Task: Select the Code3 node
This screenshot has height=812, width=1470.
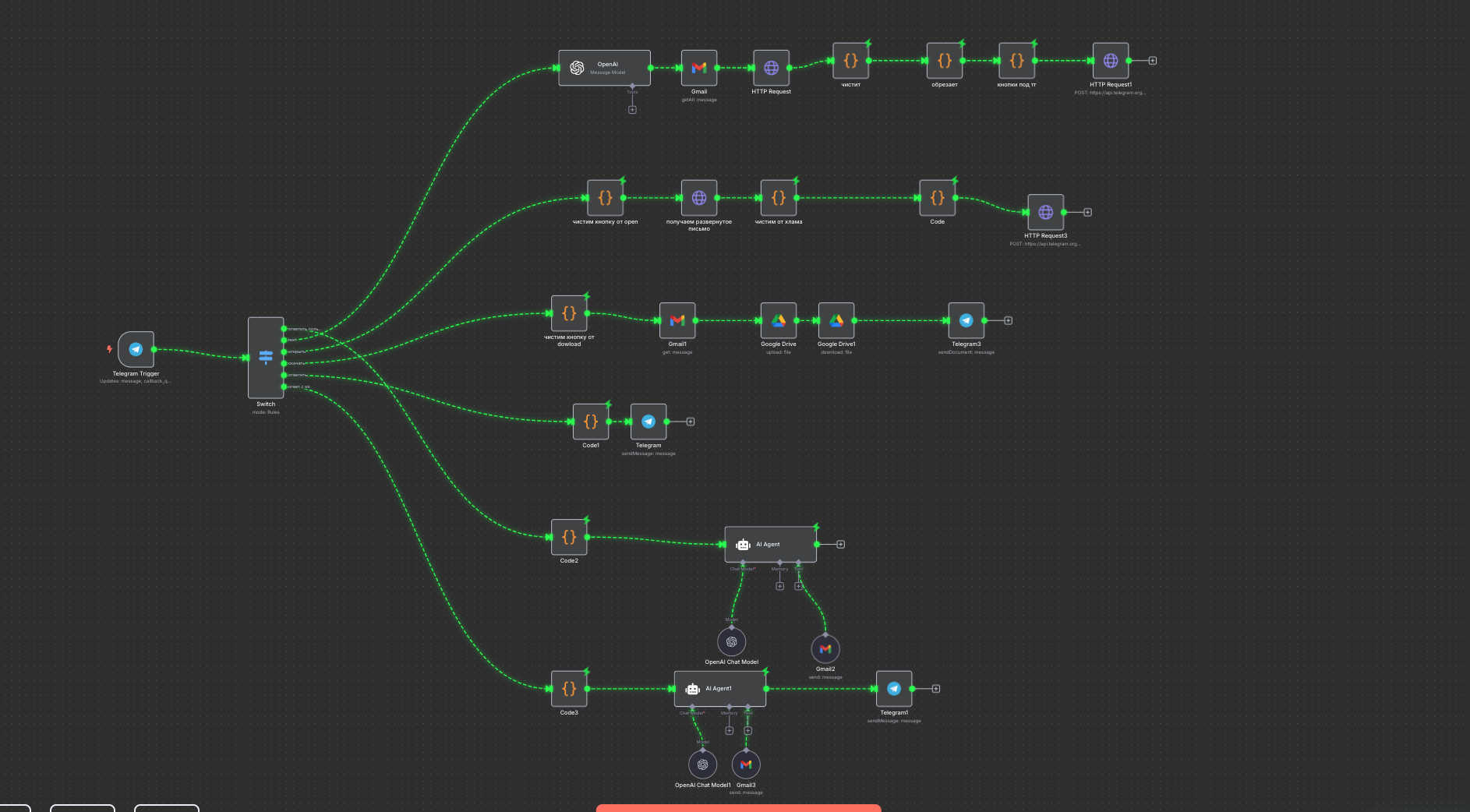Action: pyautogui.click(x=569, y=689)
